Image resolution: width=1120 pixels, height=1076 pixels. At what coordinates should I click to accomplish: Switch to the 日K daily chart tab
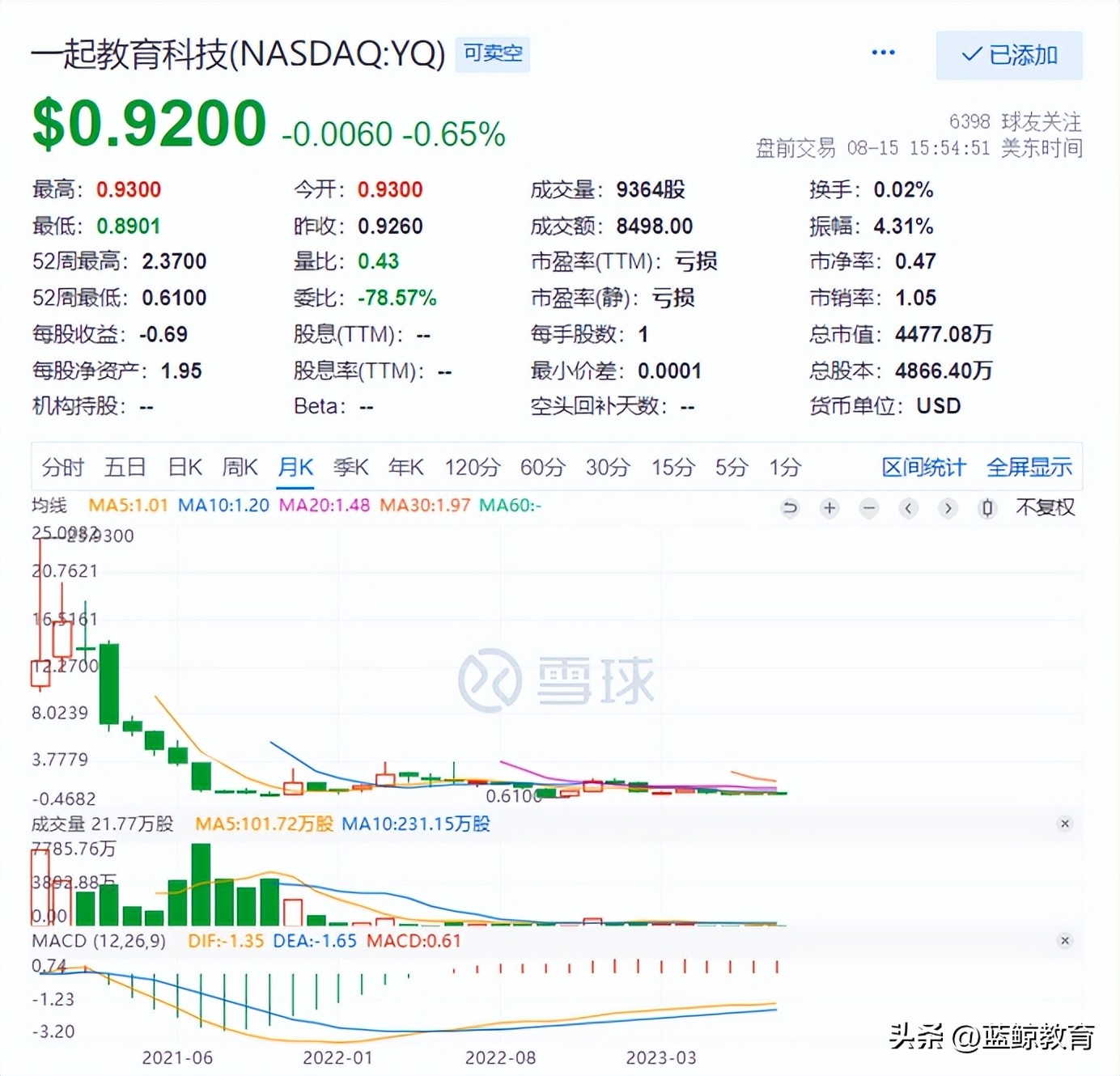(185, 467)
